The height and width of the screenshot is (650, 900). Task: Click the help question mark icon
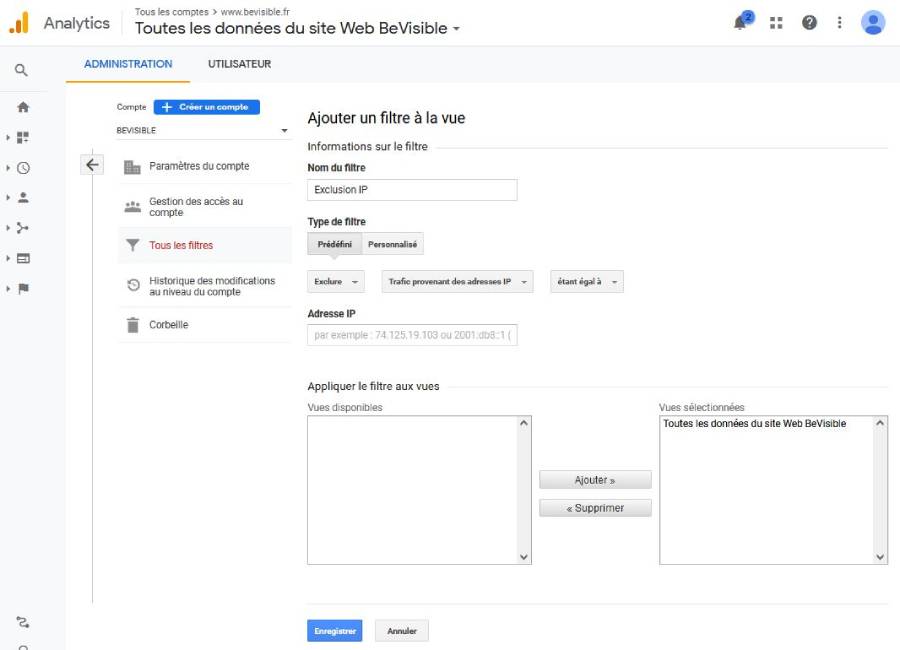point(809,23)
